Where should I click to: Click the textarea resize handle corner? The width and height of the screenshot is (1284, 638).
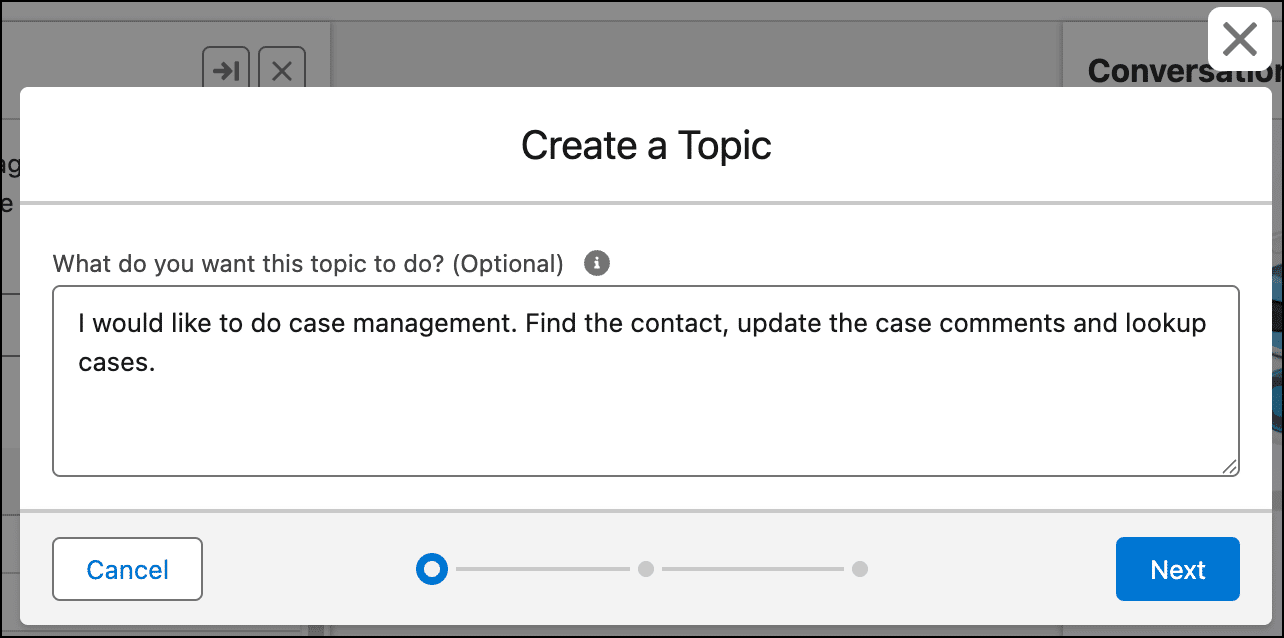[1229, 466]
